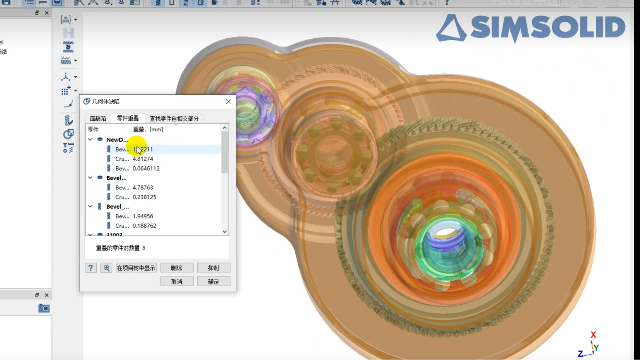640x360 pixels.
Task: Open the 查找零件自相交部分 tab
Action: [174, 118]
